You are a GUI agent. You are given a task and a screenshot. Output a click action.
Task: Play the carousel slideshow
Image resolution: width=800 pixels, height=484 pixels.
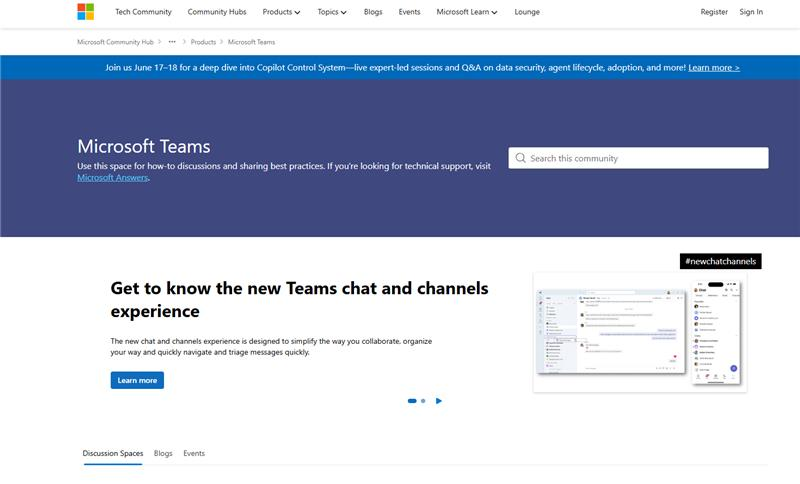pos(439,401)
